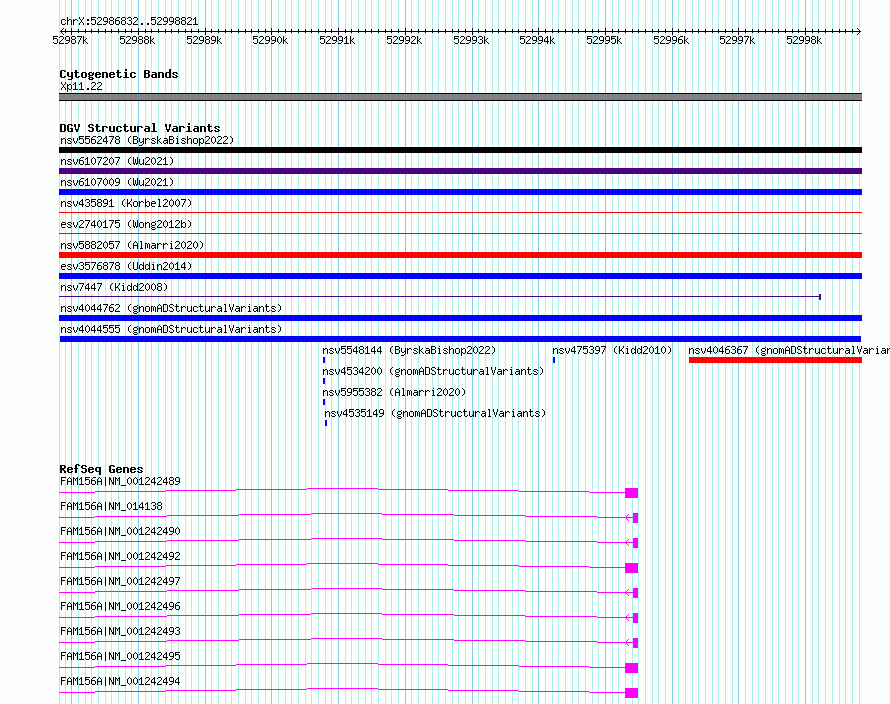Click the magenta exon block of NM_001242496
This screenshot has width=890, height=704.
click(636, 618)
